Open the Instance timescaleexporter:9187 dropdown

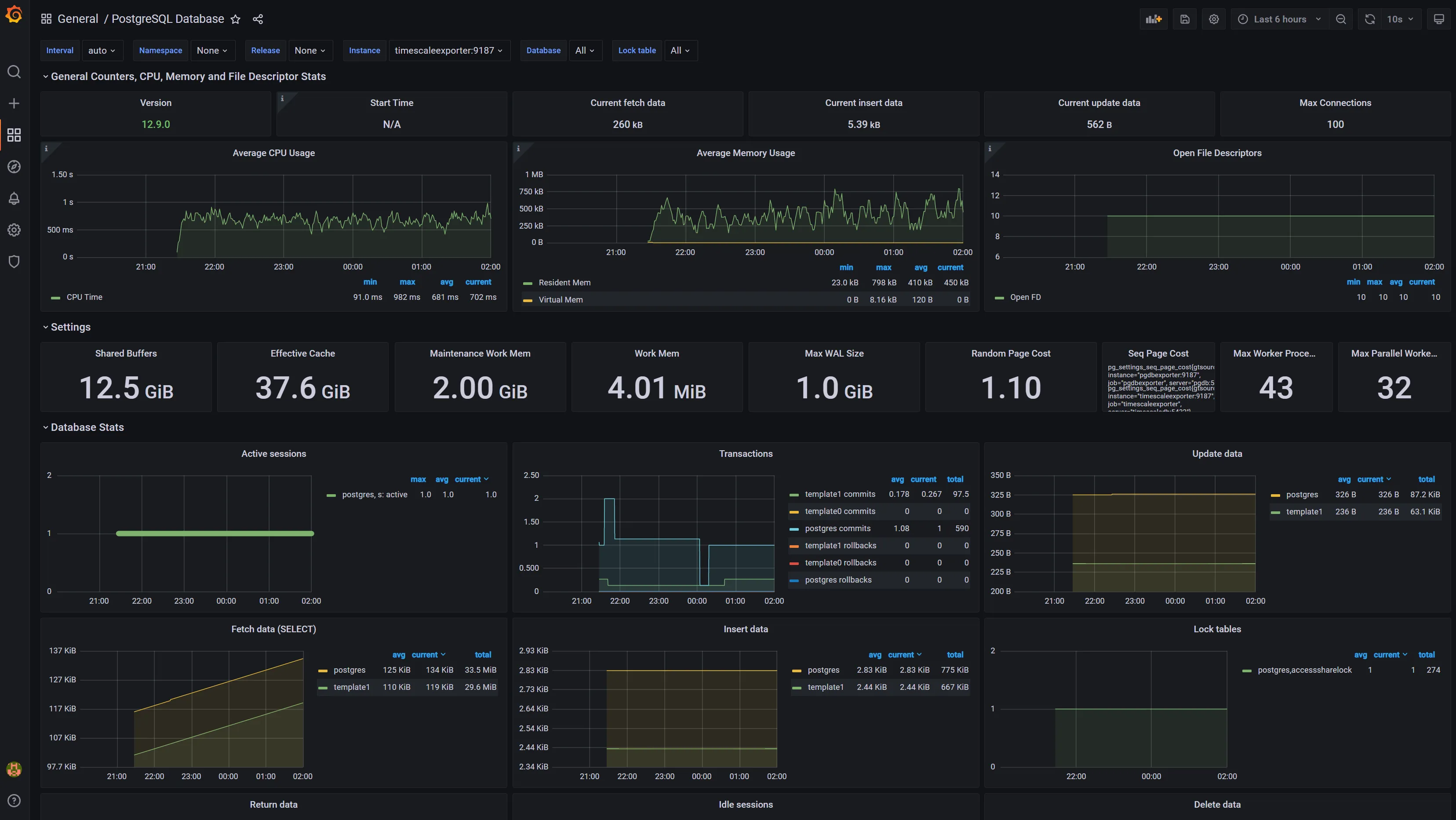449,50
